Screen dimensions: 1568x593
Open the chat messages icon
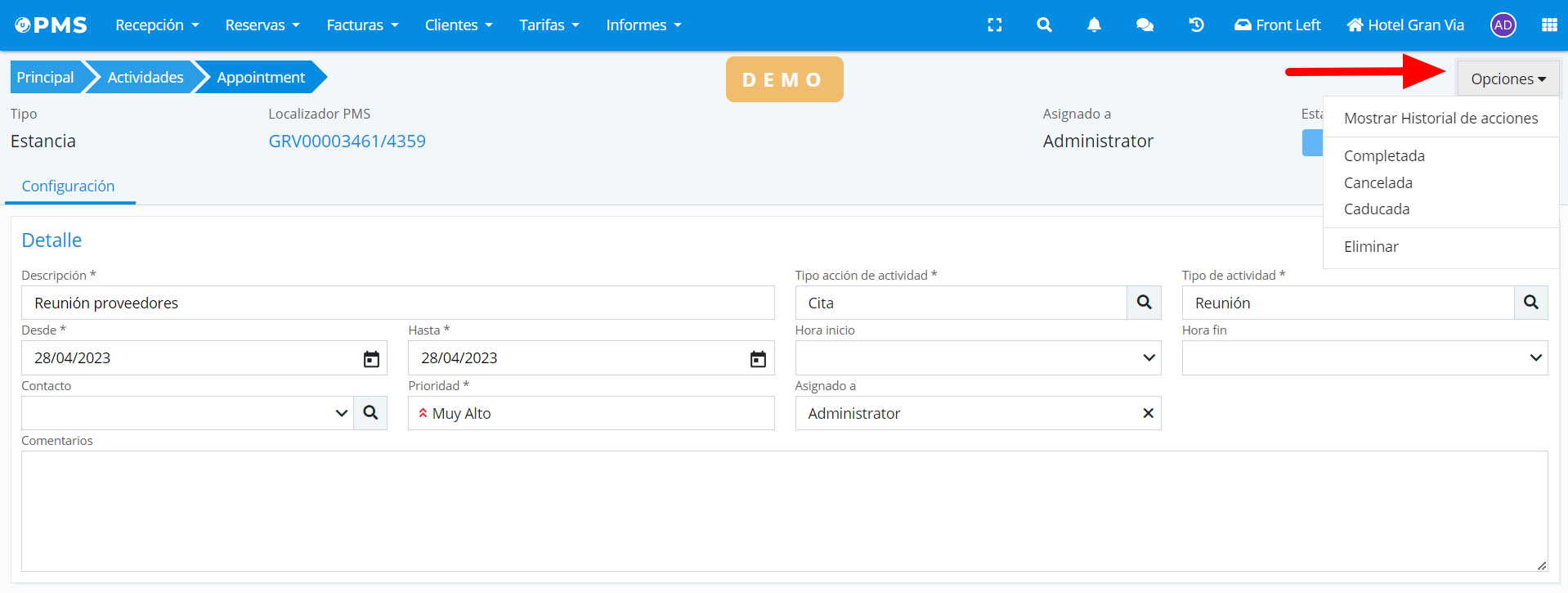pyautogui.click(x=1145, y=25)
